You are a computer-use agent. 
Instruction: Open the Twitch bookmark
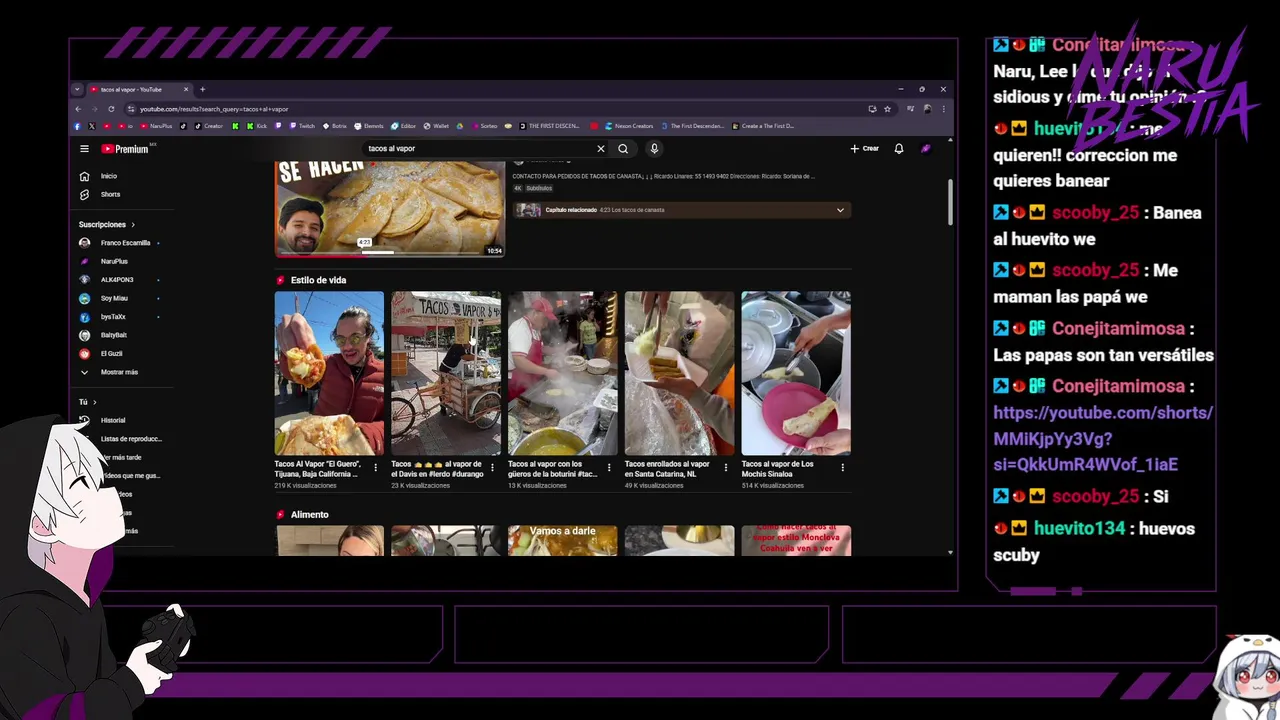[x=302, y=126]
